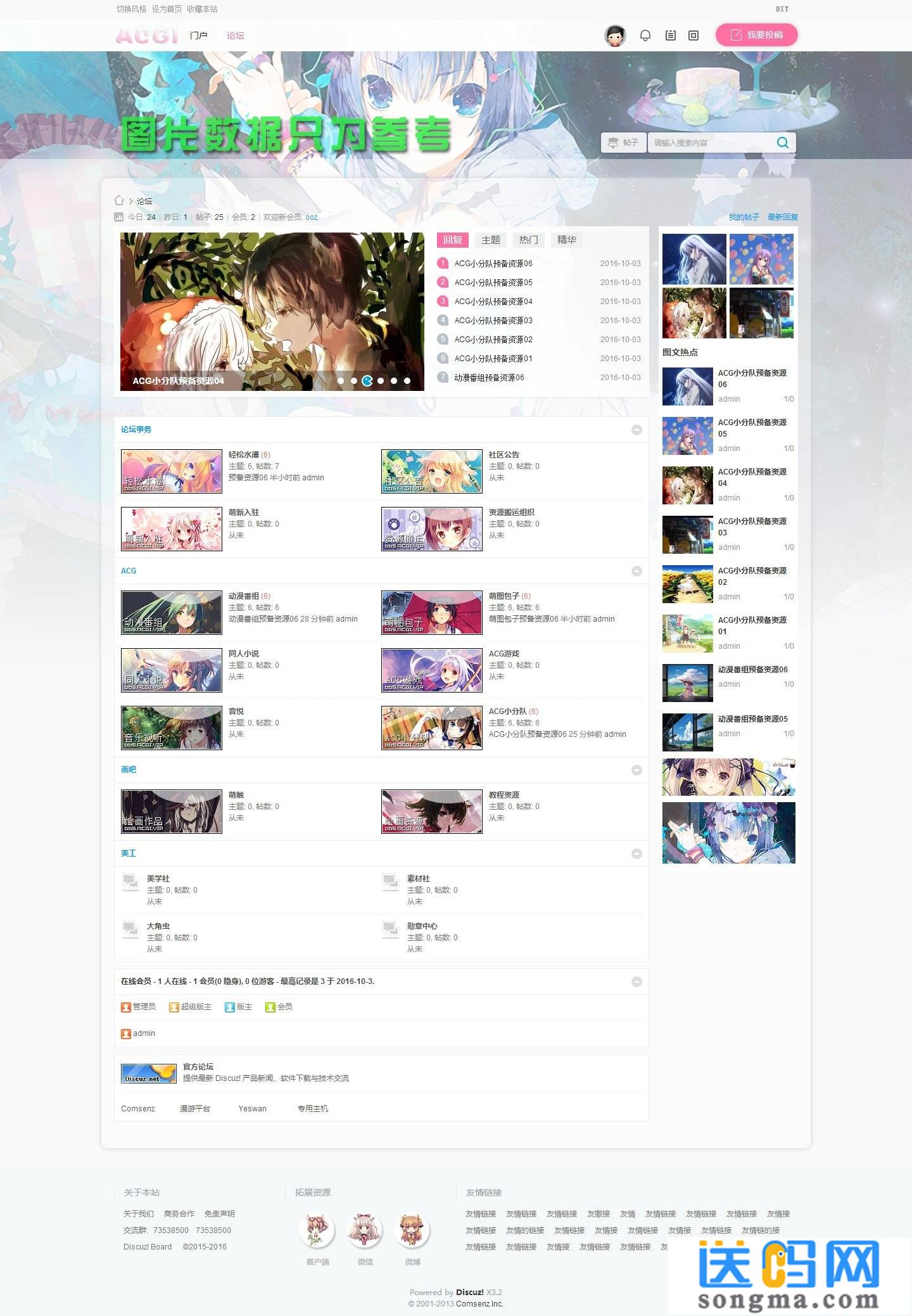
Task: Open the 动漫番组 forum banner thumbnail
Action: [x=172, y=613]
